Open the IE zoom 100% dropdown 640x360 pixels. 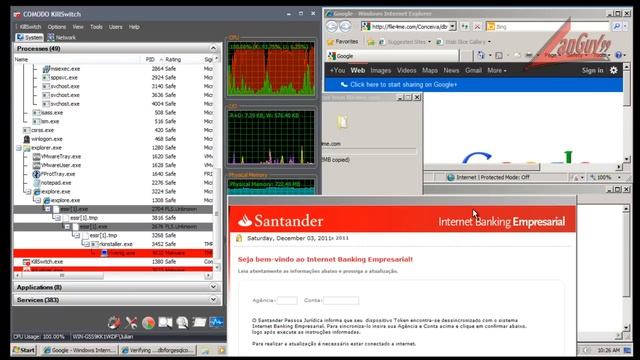[x=620, y=177]
